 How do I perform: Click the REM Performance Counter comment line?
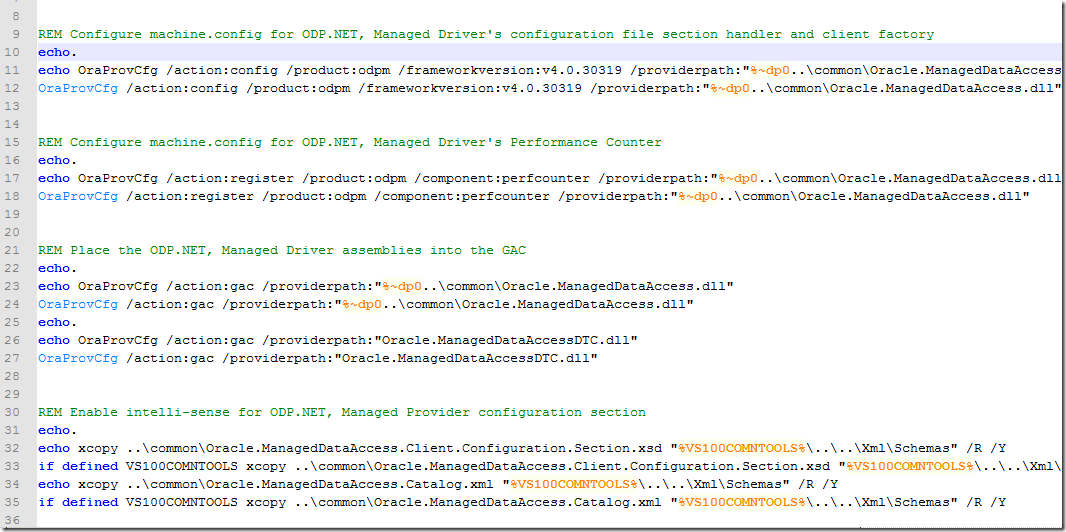(x=350, y=143)
